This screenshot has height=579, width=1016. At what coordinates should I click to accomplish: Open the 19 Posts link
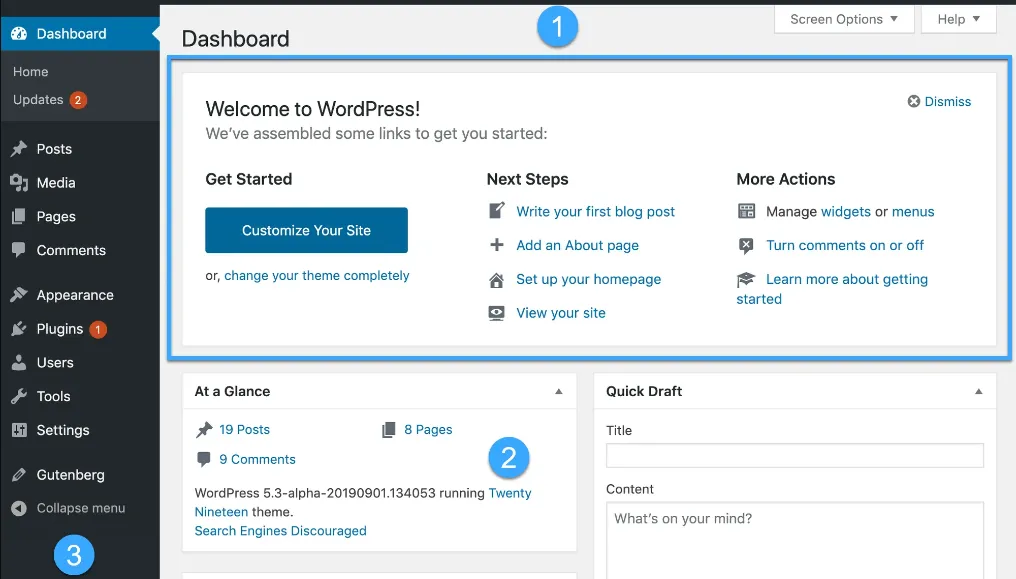click(244, 429)
